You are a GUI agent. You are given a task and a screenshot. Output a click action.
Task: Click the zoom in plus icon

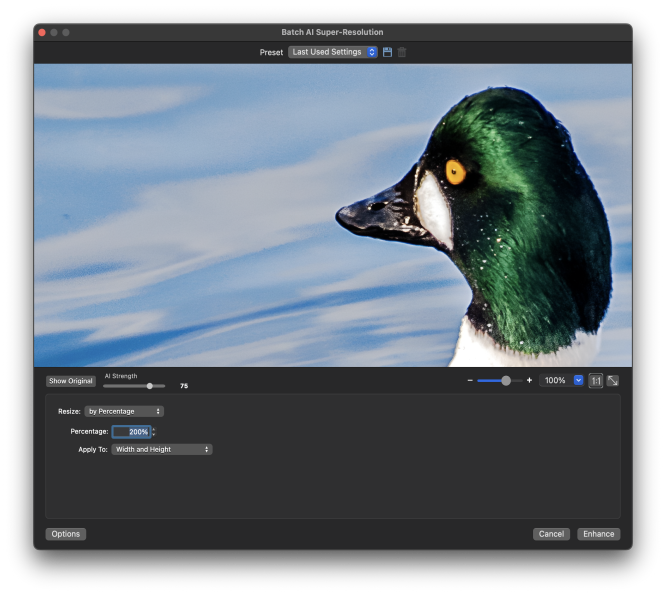(529, 381)
